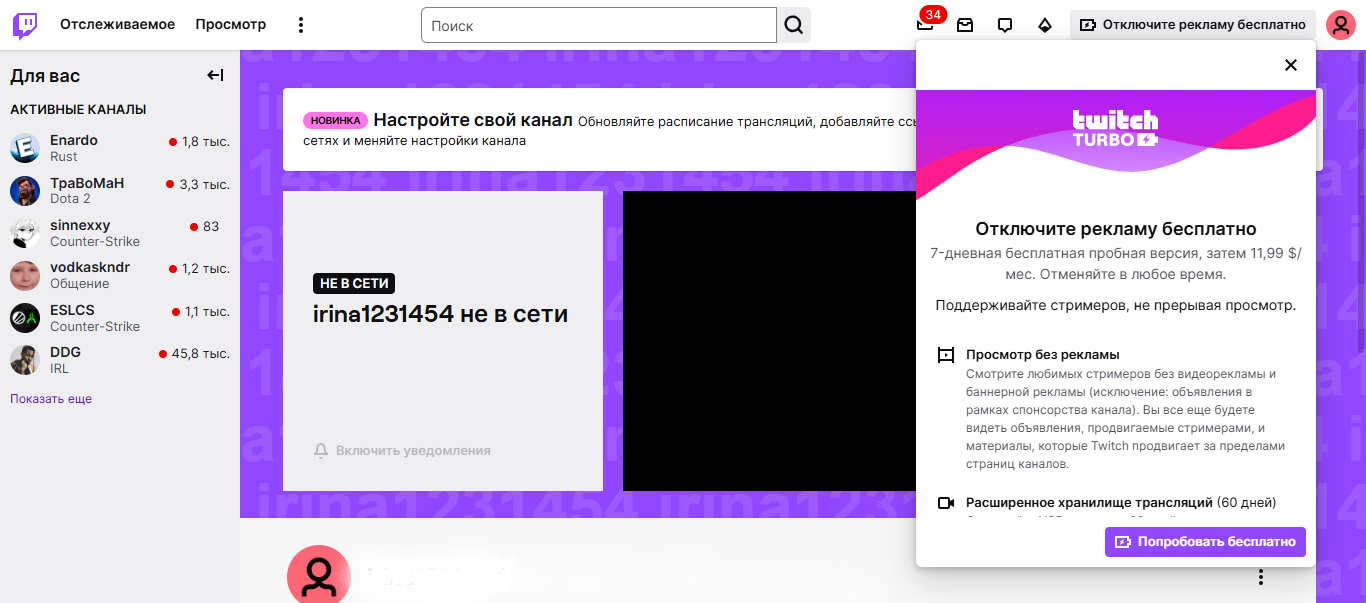Click the Twitch Turbo logo in popup

click(1115, 128)
